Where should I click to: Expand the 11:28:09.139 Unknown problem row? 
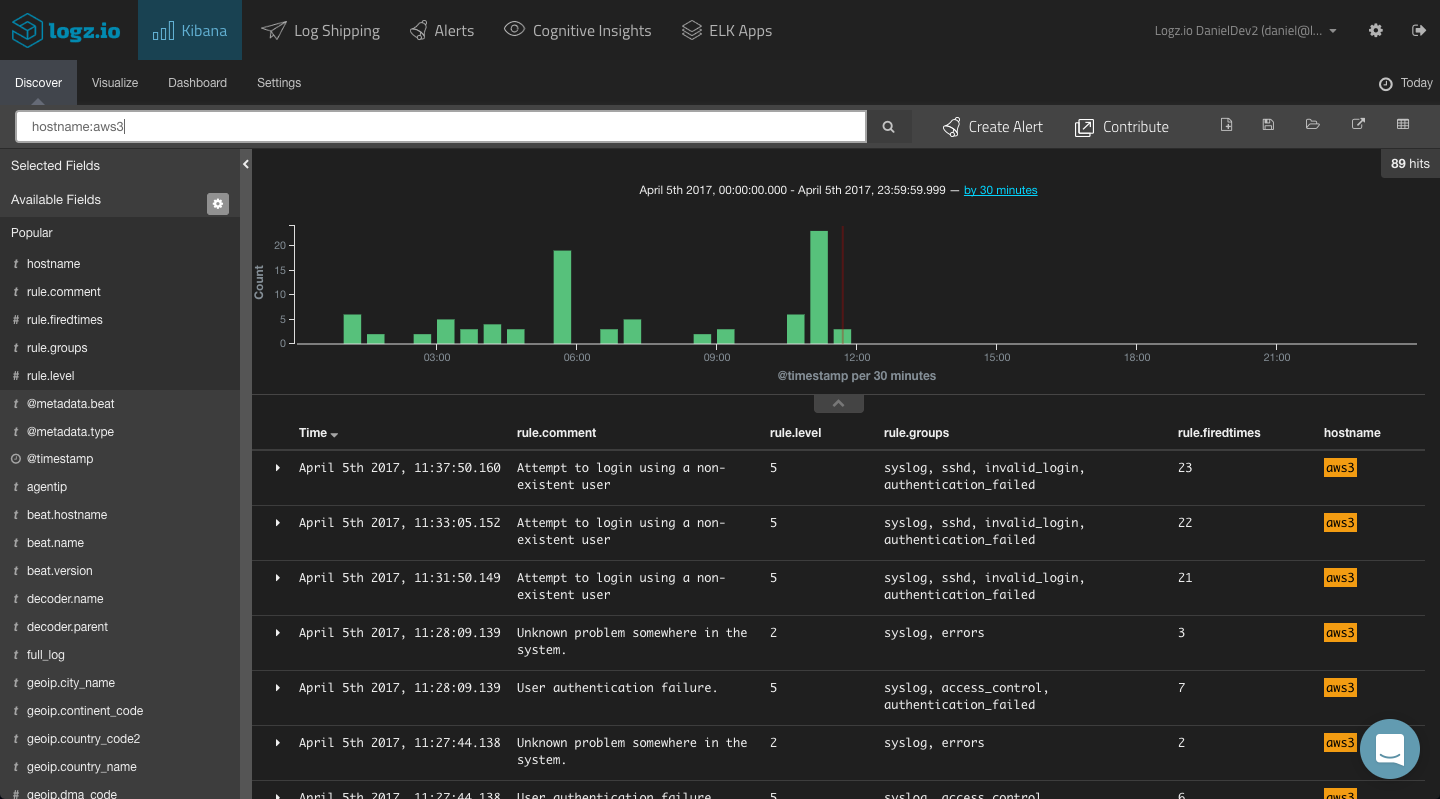coord(278,633)
